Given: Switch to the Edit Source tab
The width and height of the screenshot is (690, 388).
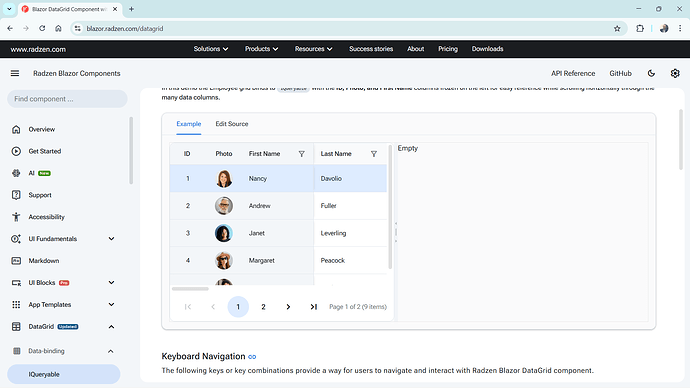Looking at the screenshot, I should (x=232, y=124).
